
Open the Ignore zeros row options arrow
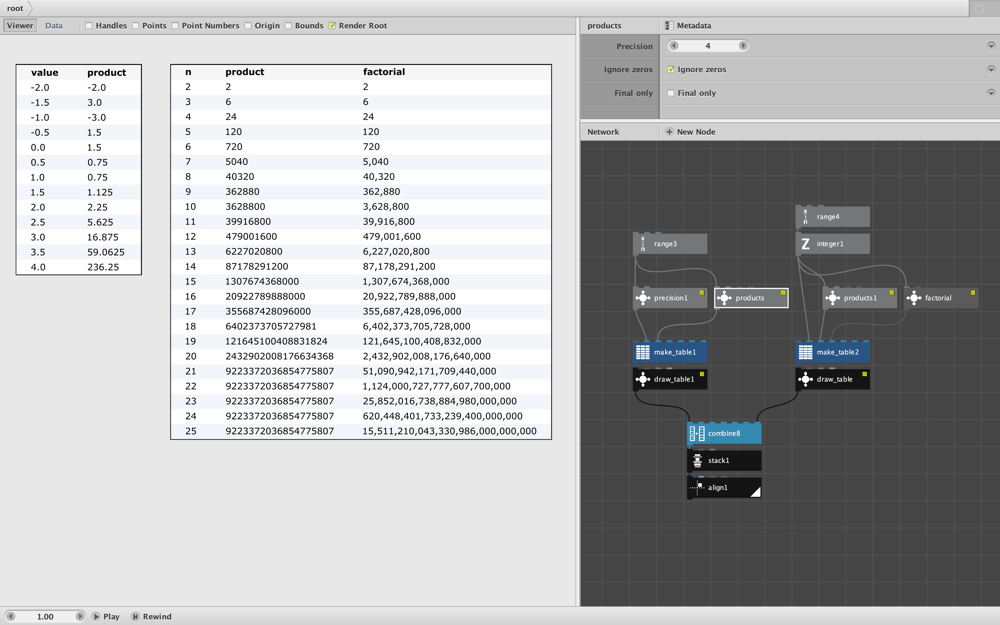[990, 70]
